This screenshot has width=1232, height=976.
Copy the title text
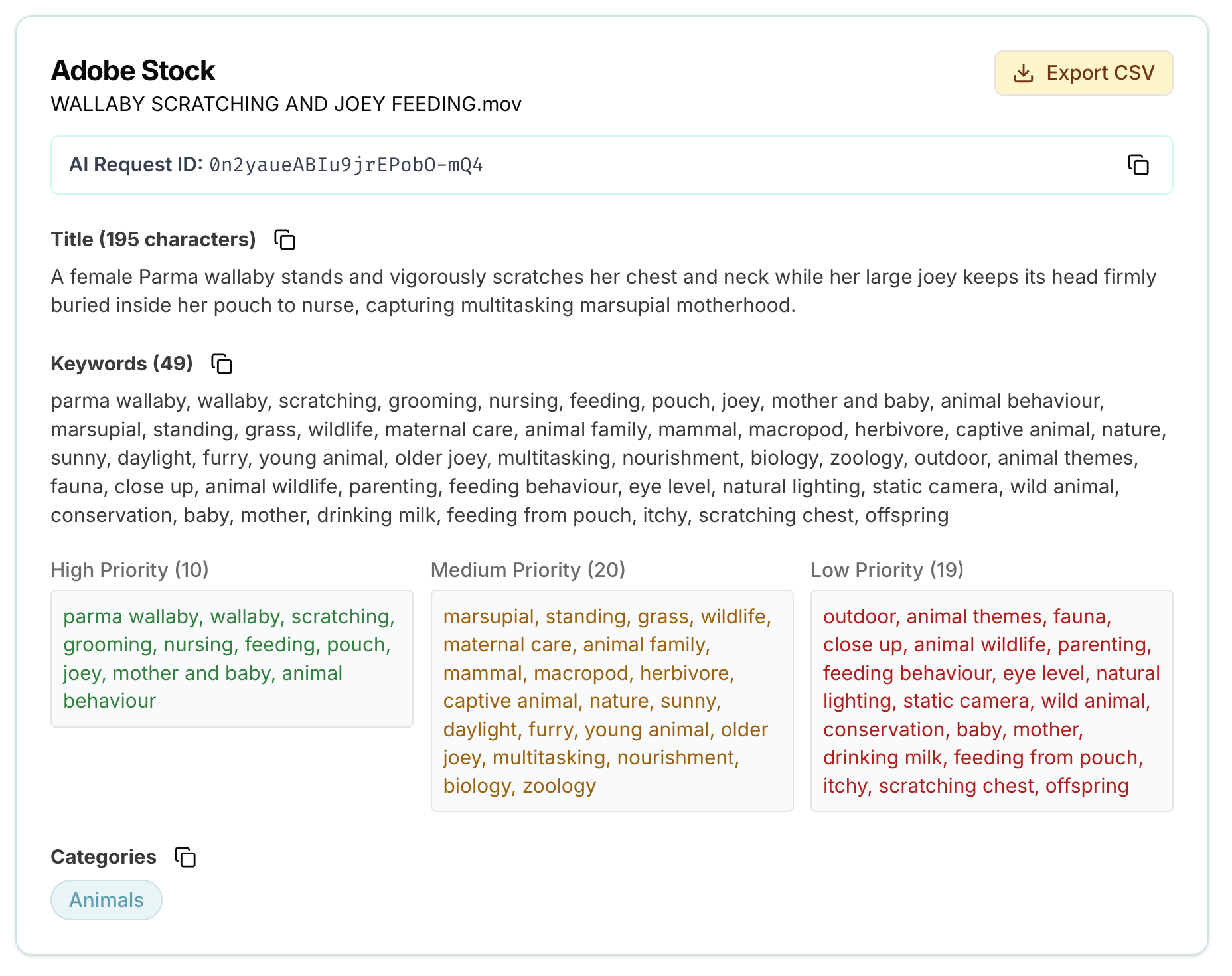285,240
